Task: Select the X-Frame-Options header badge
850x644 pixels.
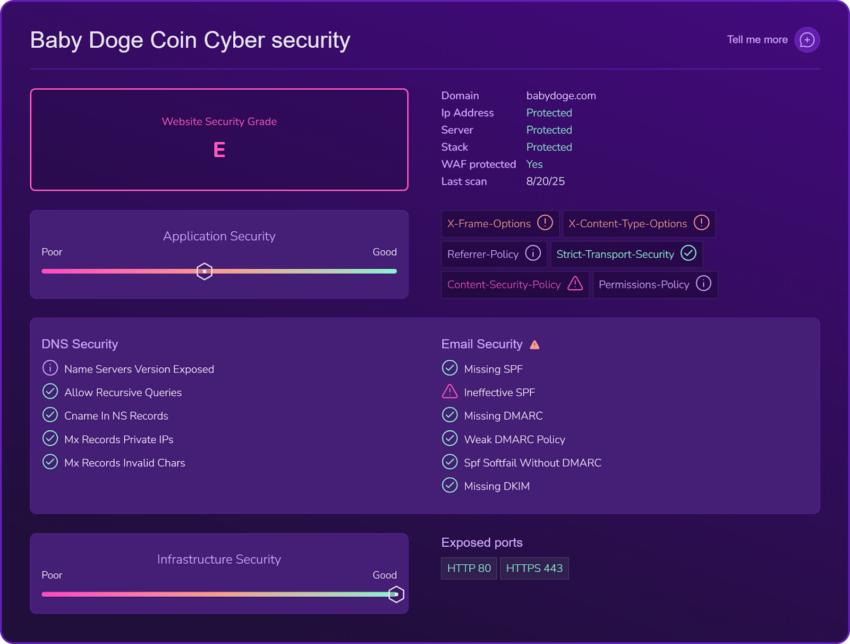Action: 499,223
